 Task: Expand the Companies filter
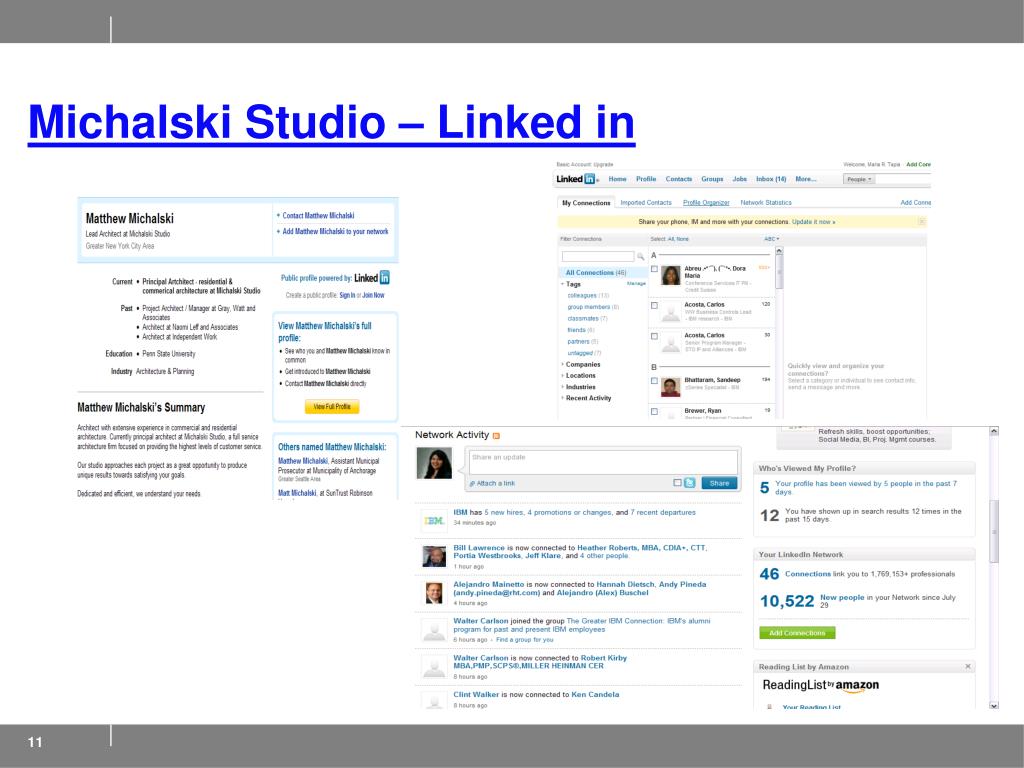563,364
